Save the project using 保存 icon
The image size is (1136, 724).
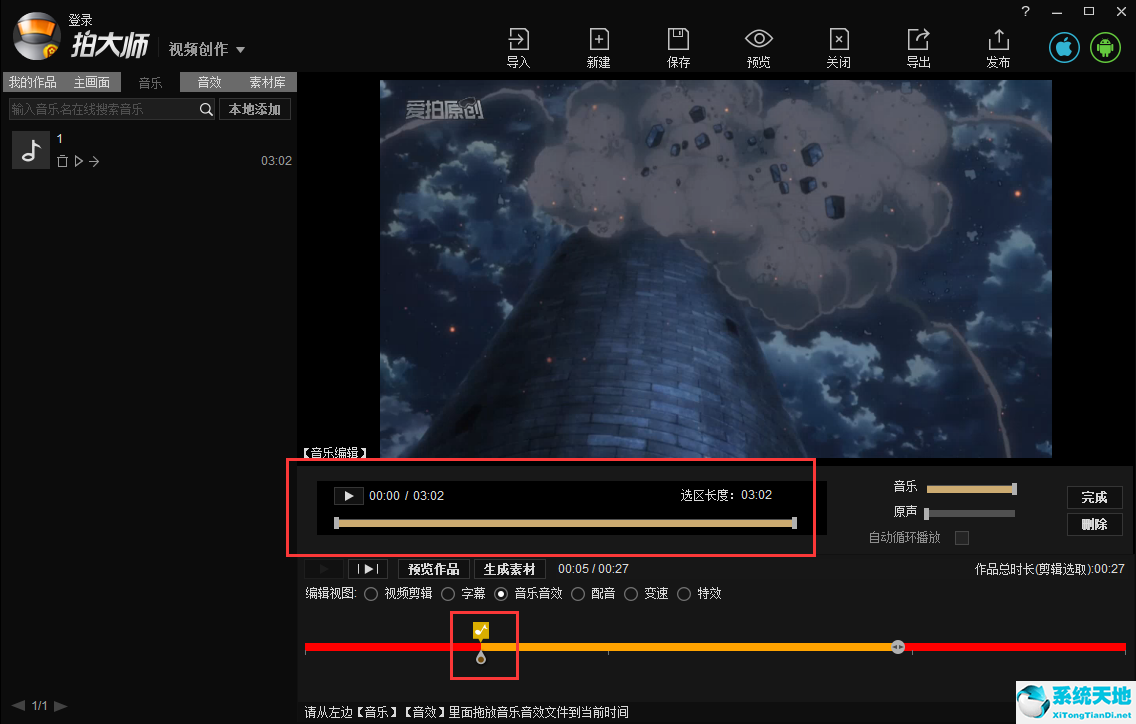pyautogui.click(x=678, y=47)
